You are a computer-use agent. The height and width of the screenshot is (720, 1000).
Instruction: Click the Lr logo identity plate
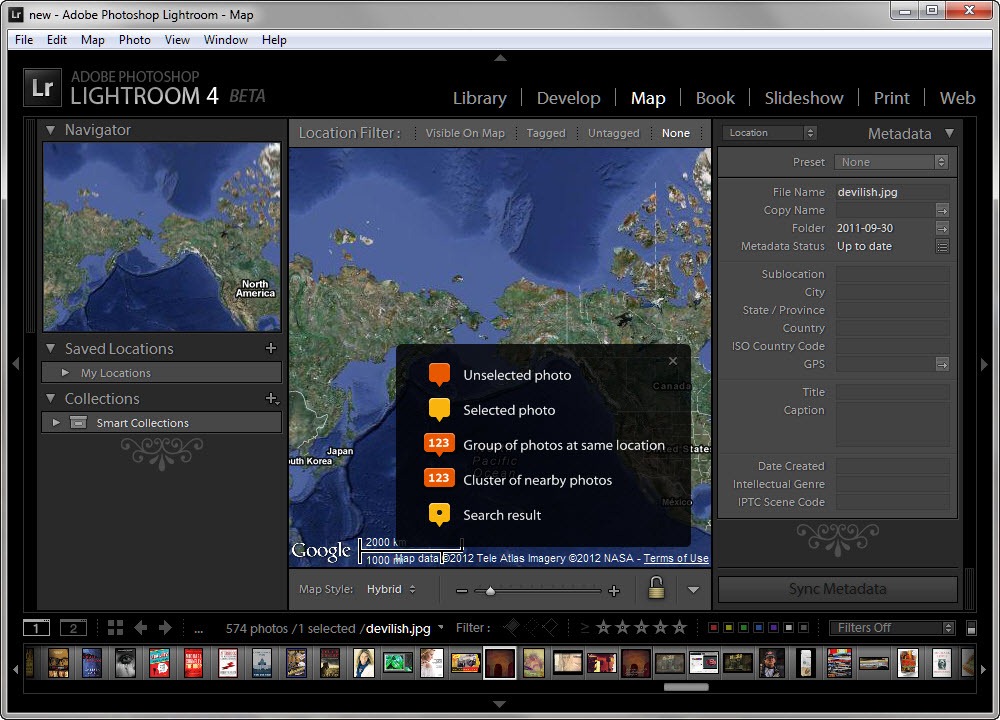(42, 87)
